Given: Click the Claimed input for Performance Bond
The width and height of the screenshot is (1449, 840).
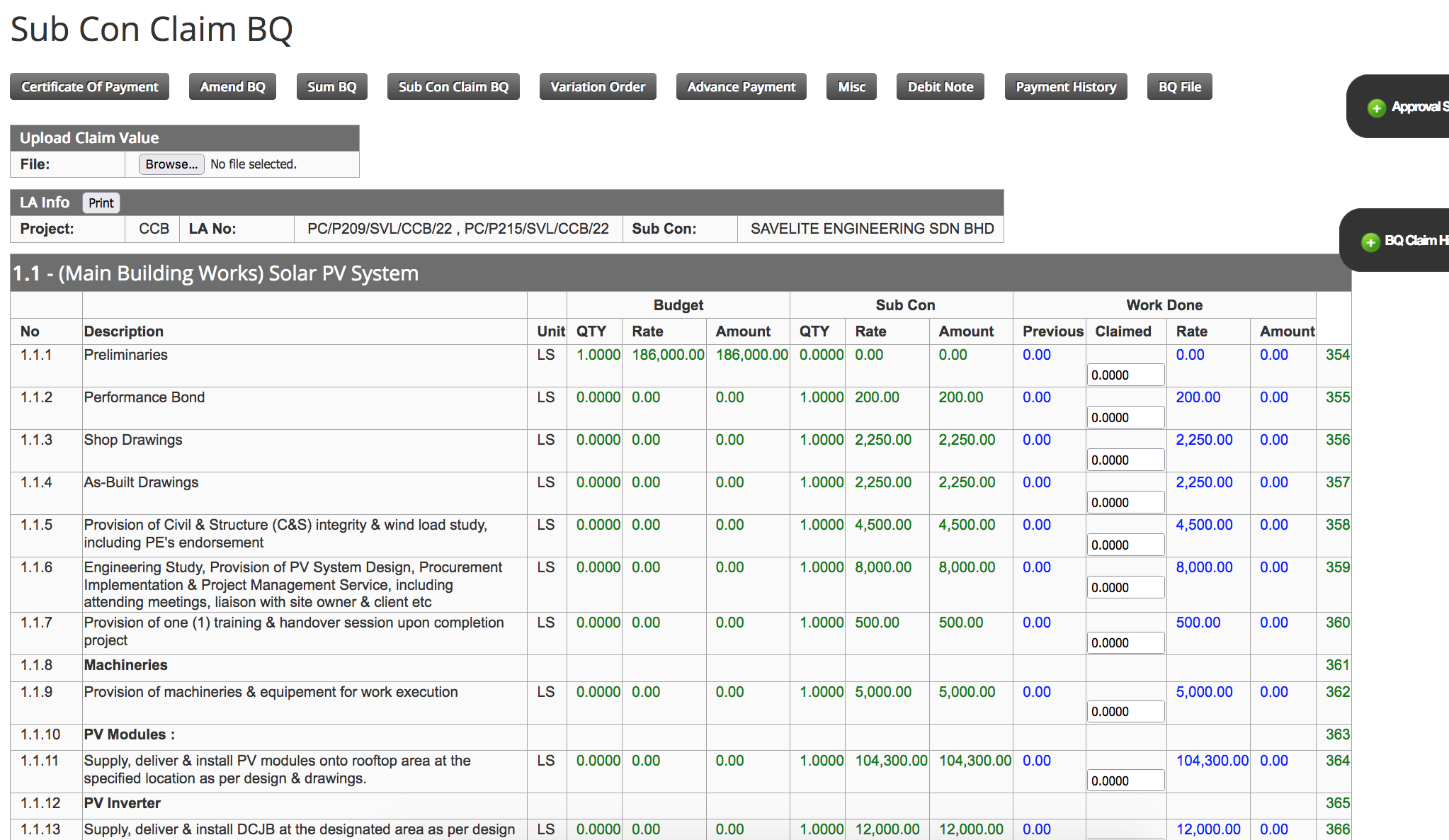Looking at the screenshot, I should [1125, 418].
